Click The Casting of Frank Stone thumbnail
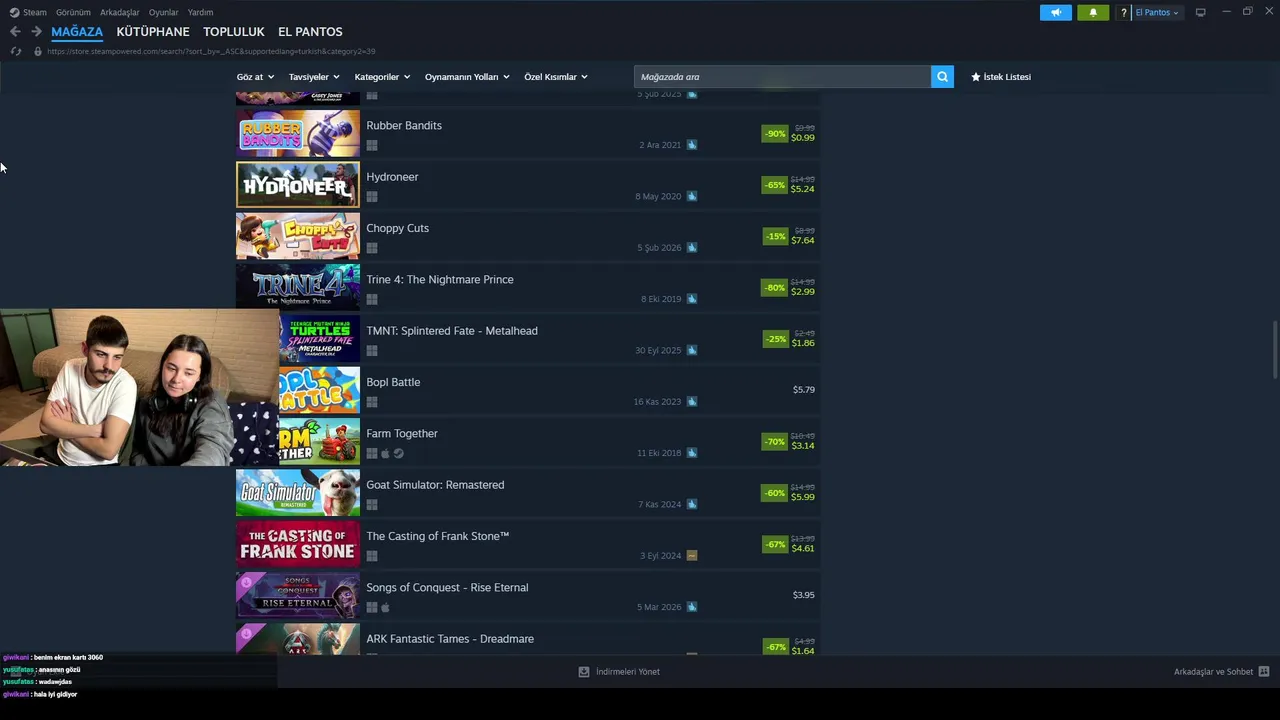Viewport: 1280px width, 720px height. pyautogui.click(x=298, y=544)
